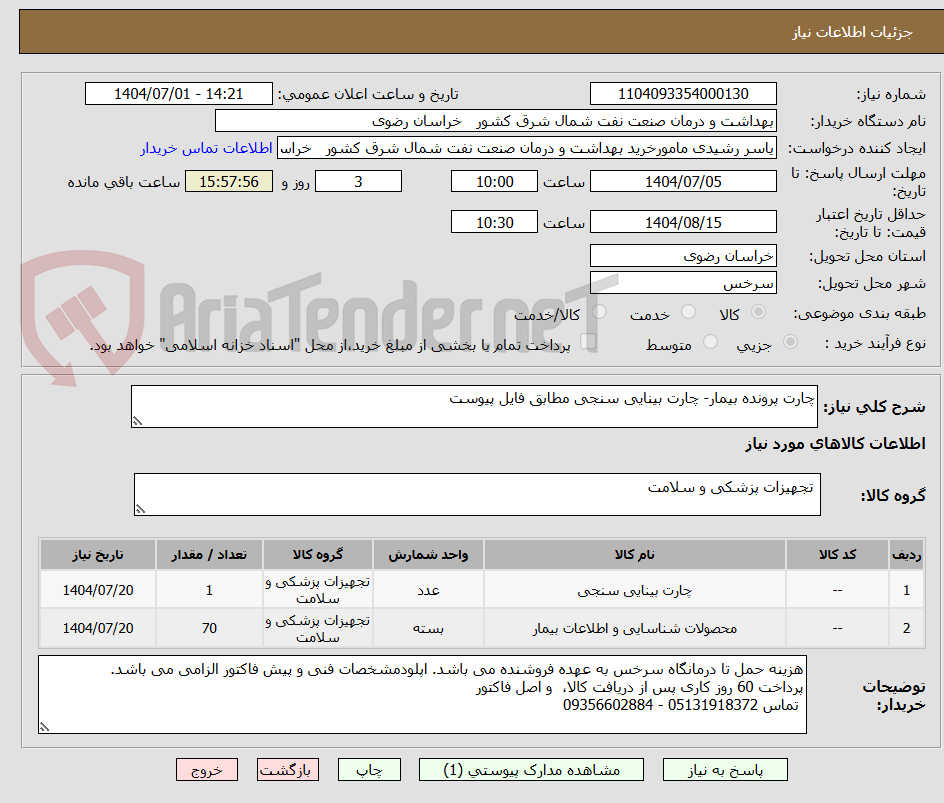Click the چاپ print button

click(369, 769)
